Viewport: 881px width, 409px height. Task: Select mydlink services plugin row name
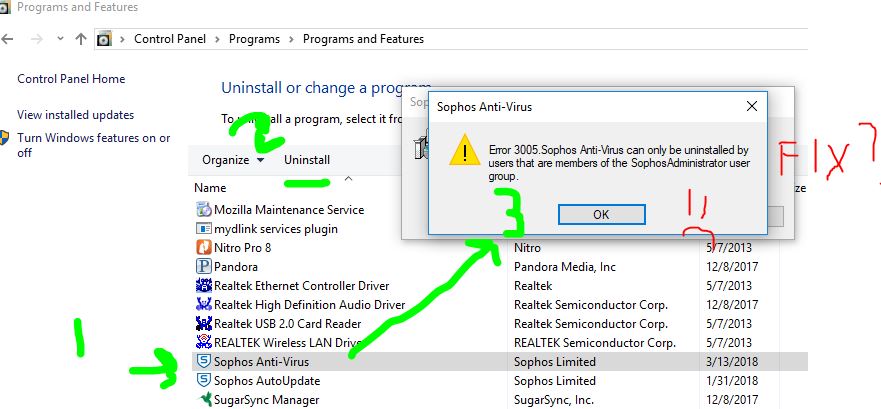pos(276,229)
